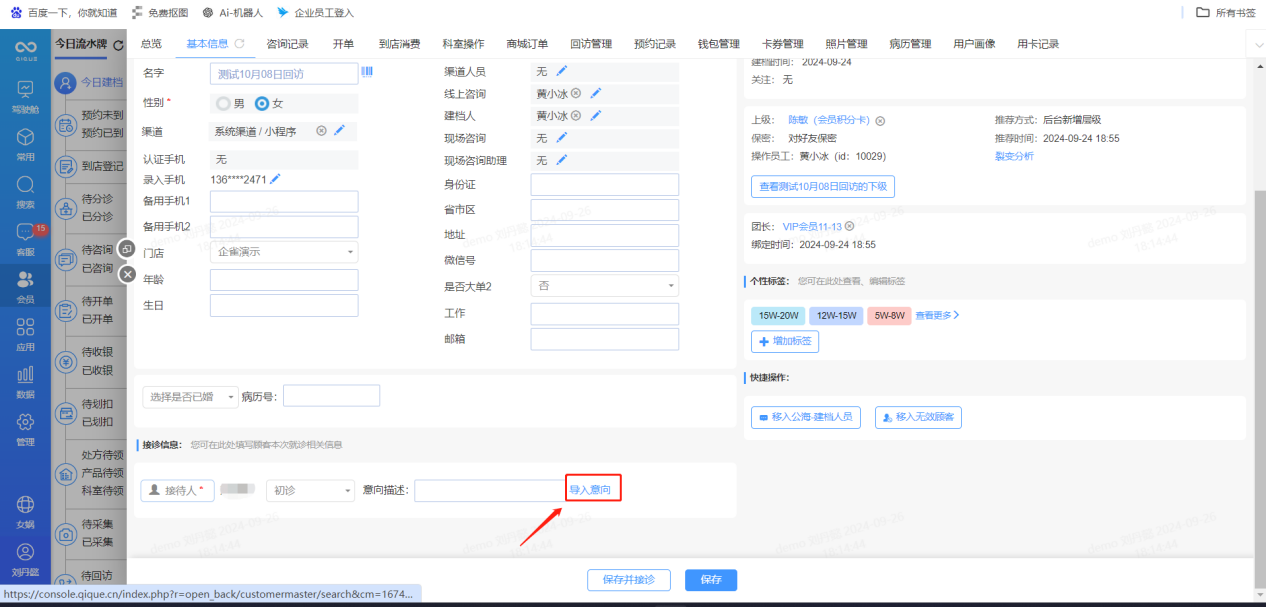Open 客服 icon in left sidebar
The height and width of the screenshot is (607, 1266).
click(x=25, y=238)
